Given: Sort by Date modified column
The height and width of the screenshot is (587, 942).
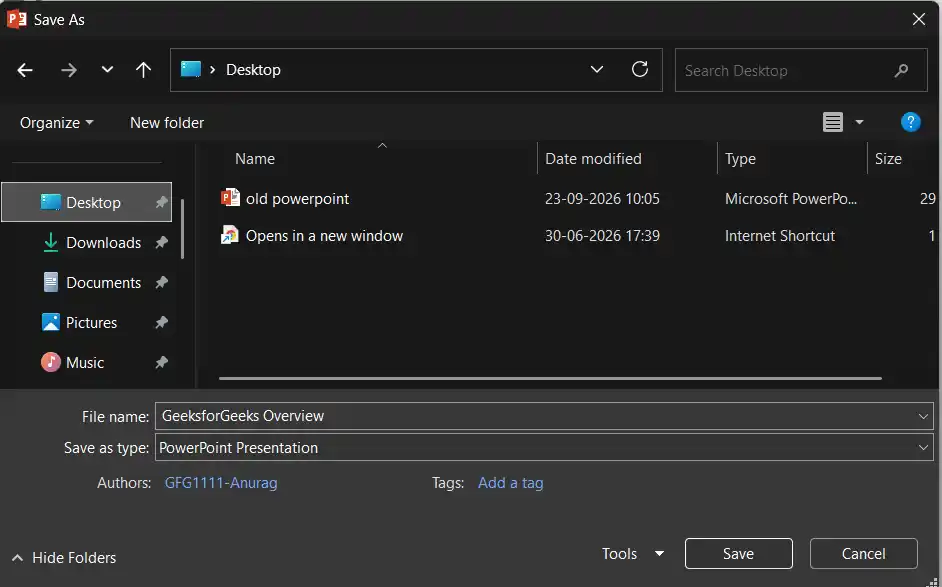Looking at the screenshot, I should (x=593, y=159).
